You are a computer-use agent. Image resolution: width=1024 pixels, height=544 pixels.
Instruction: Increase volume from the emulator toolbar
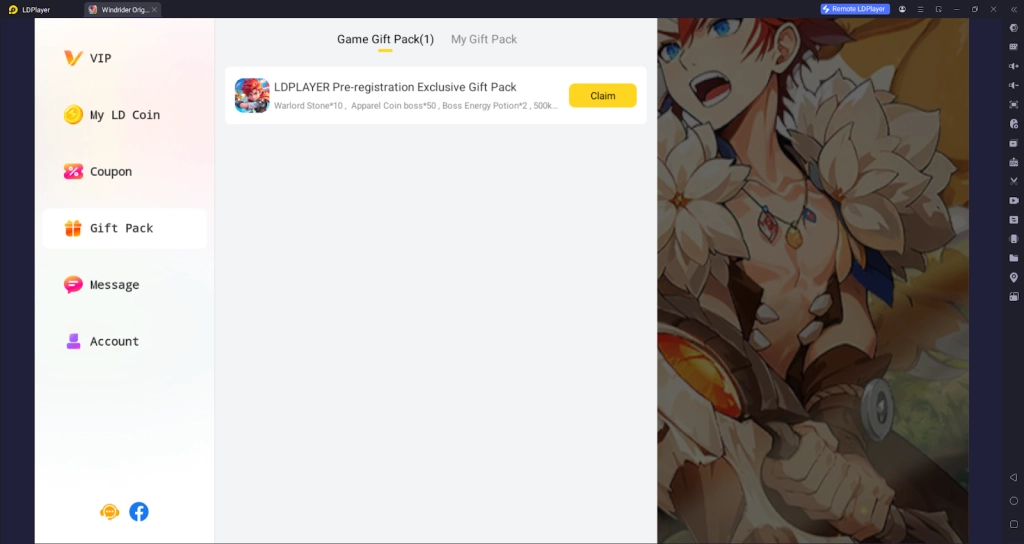click(x=1014, y=66)
